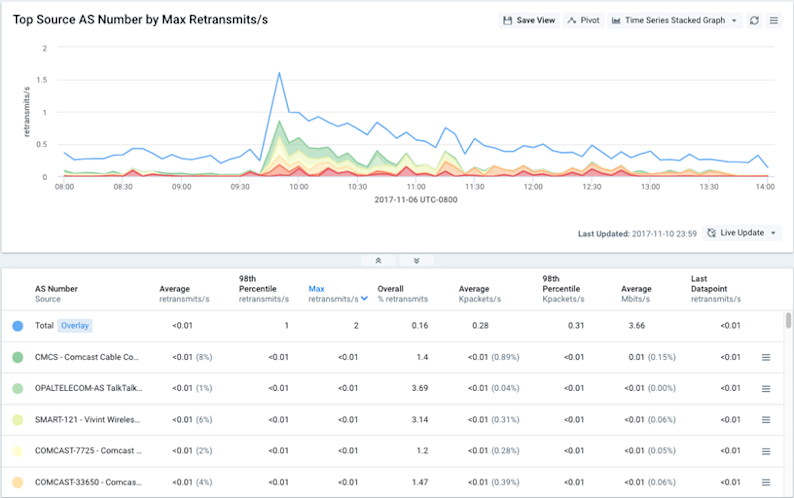Open row menu for COMCAST-33650
The height and width of the screenshot is (498, 794).
[x=766, y=482]
